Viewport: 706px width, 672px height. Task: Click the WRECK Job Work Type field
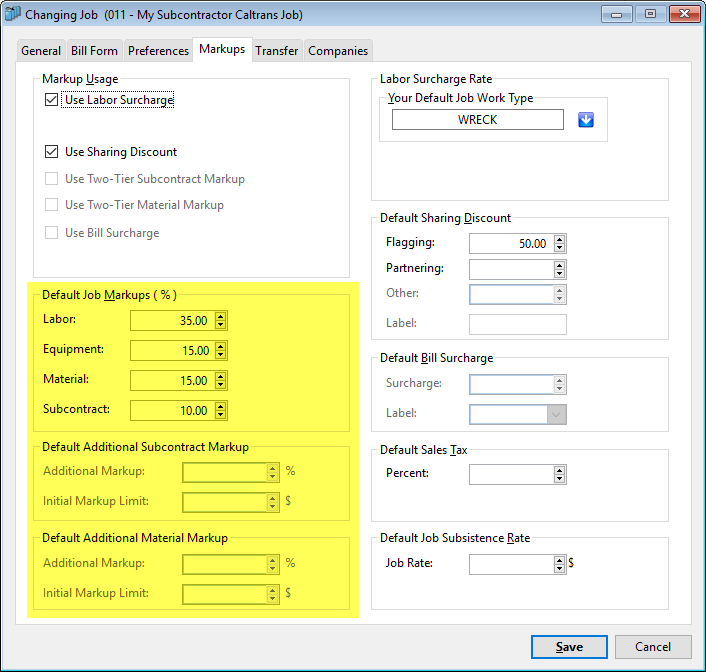click(x=478, y=120)
